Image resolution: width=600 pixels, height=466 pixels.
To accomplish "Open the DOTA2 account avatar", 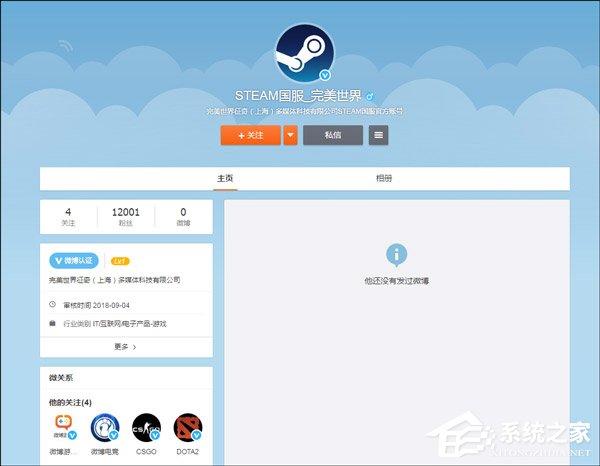I will click(188, 428).
